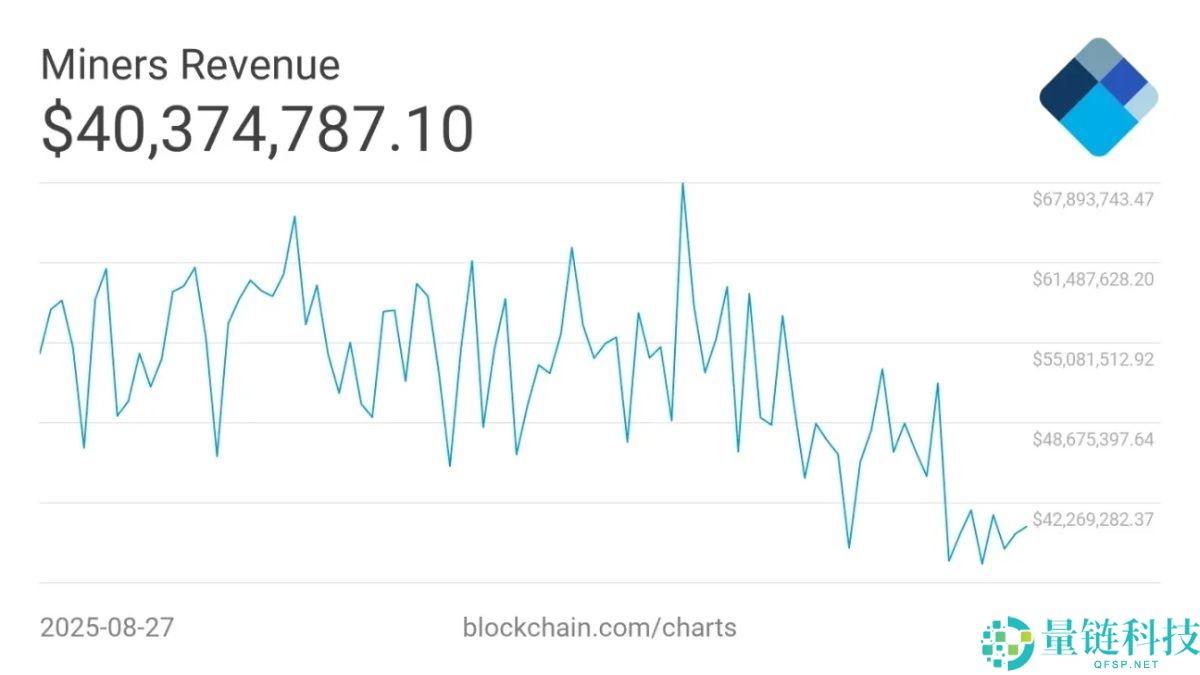The width and height of the screenshot is (1200, 675).
Task: Click the $67,893,743.47 axis label
Action: click(1093, 199)
